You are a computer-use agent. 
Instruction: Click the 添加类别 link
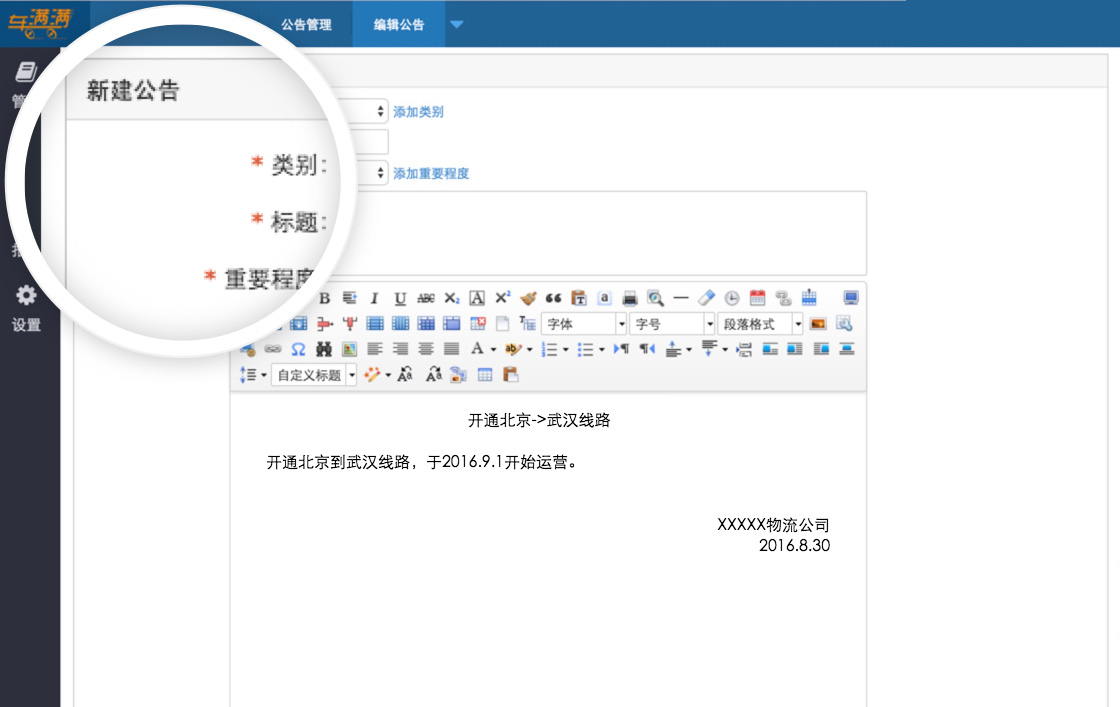click(418, 112)
